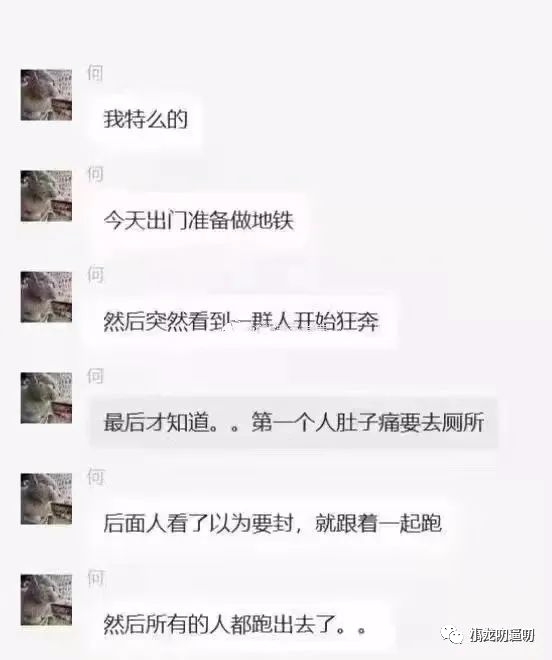Select the message bubble 我特么的

(x=145, y=120)
